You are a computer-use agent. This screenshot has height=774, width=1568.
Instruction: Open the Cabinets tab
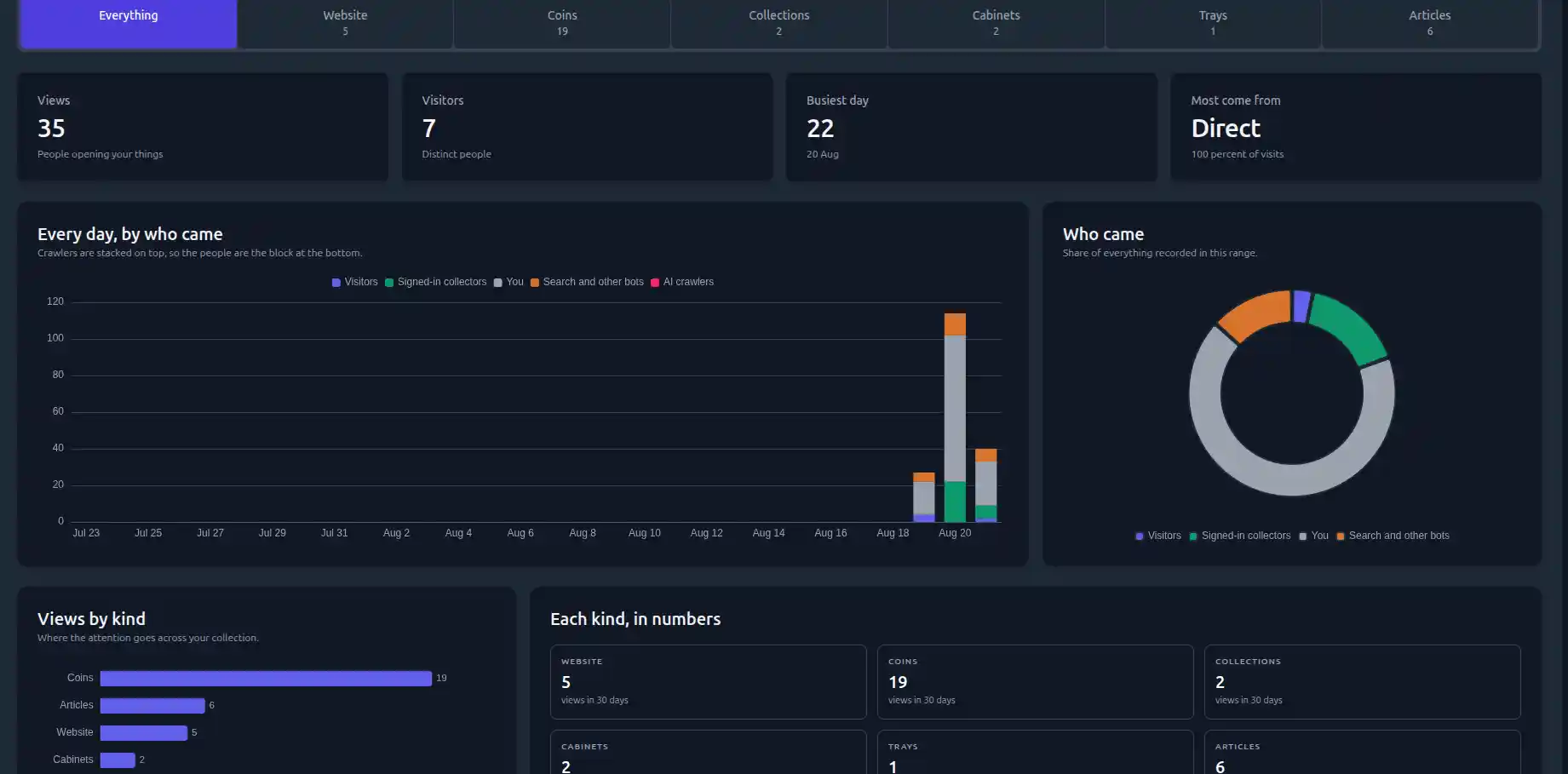[996, 23]
